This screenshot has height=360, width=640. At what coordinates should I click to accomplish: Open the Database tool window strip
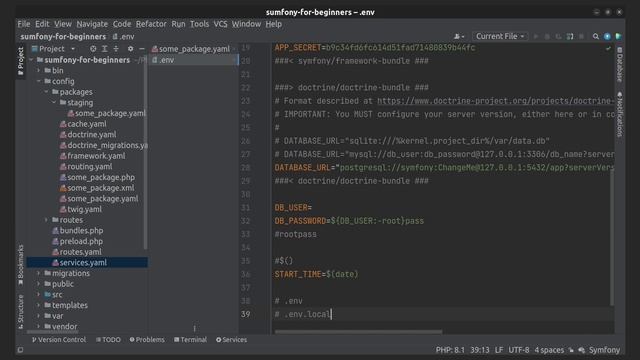point(620,64)
